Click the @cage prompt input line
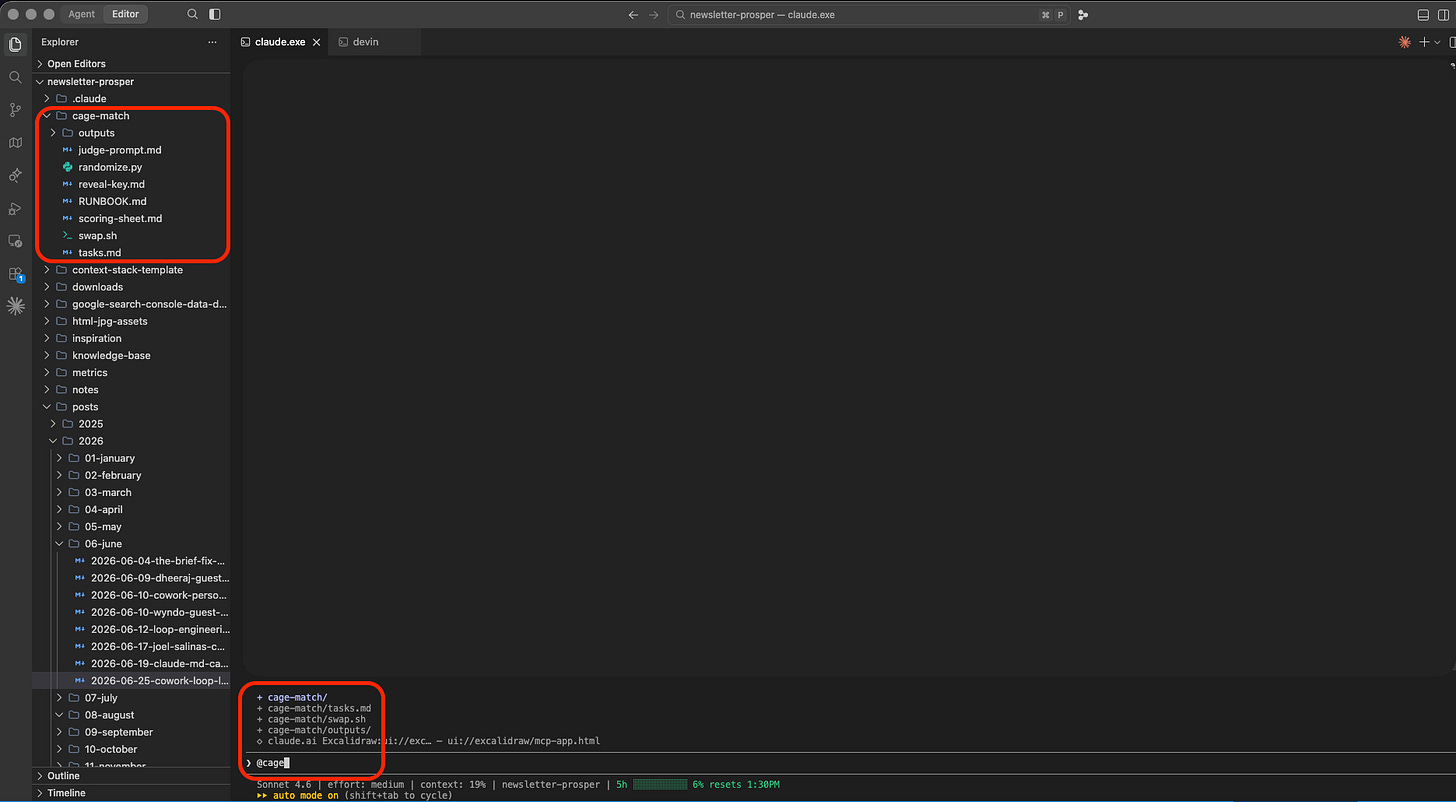This screenshot has width=1456, height=802. [x=848, y=762]
